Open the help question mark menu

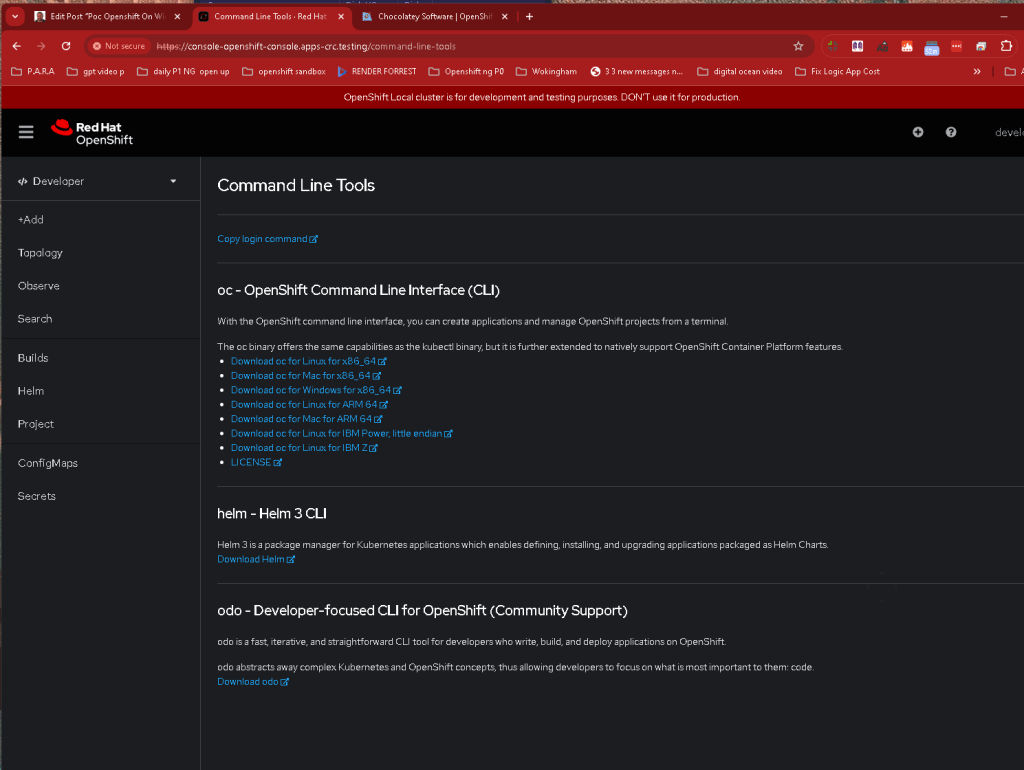951,132
